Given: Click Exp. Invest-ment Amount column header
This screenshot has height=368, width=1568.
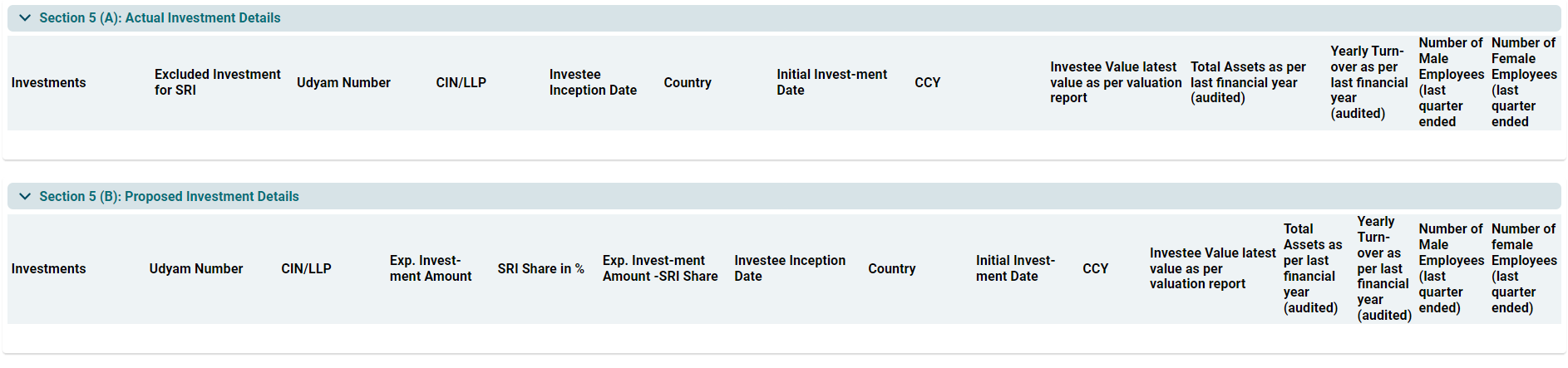Looking at the screenshot, I should (431, 268).
